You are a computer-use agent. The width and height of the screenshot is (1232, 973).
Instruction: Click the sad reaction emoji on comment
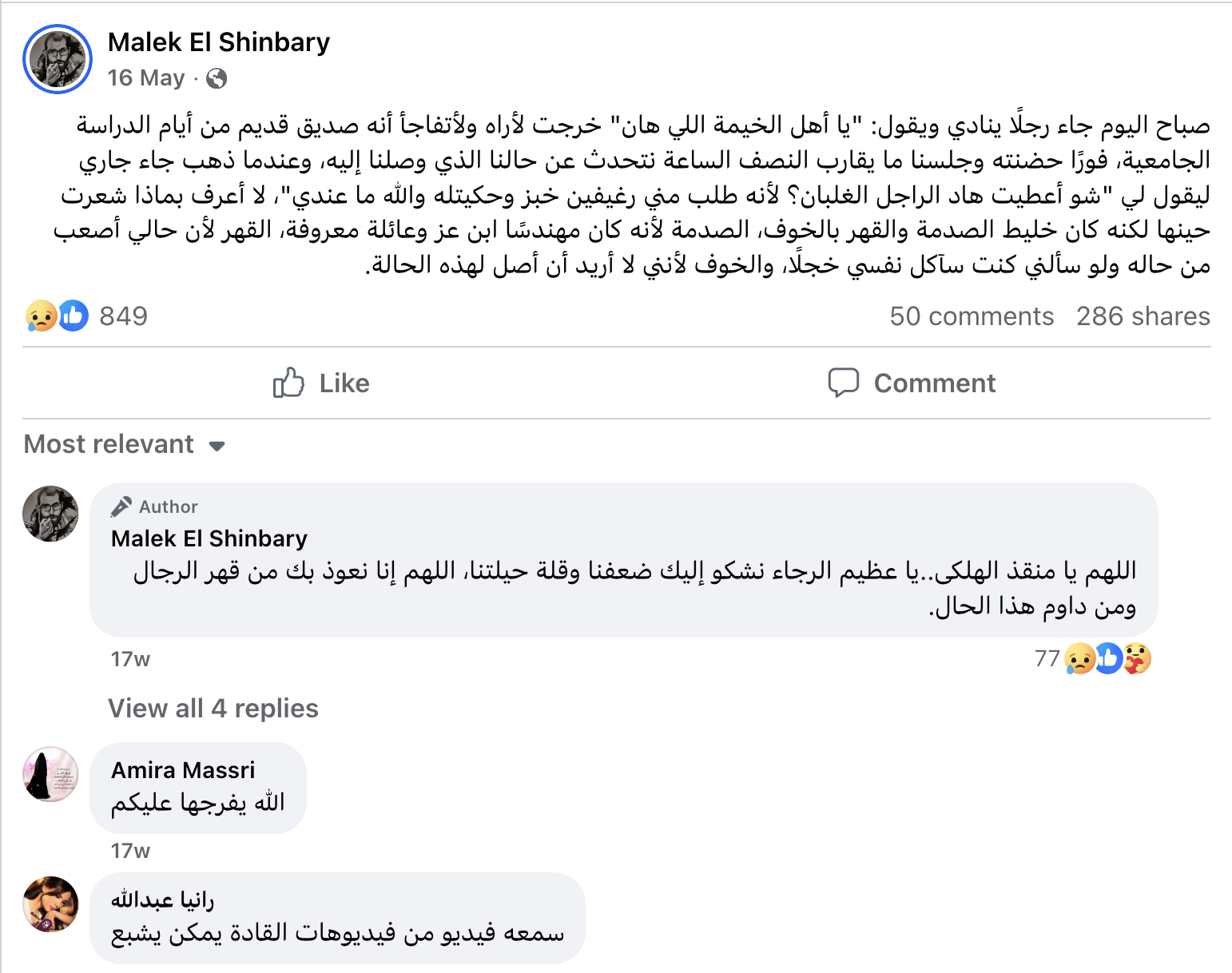tap(1079, 659)
